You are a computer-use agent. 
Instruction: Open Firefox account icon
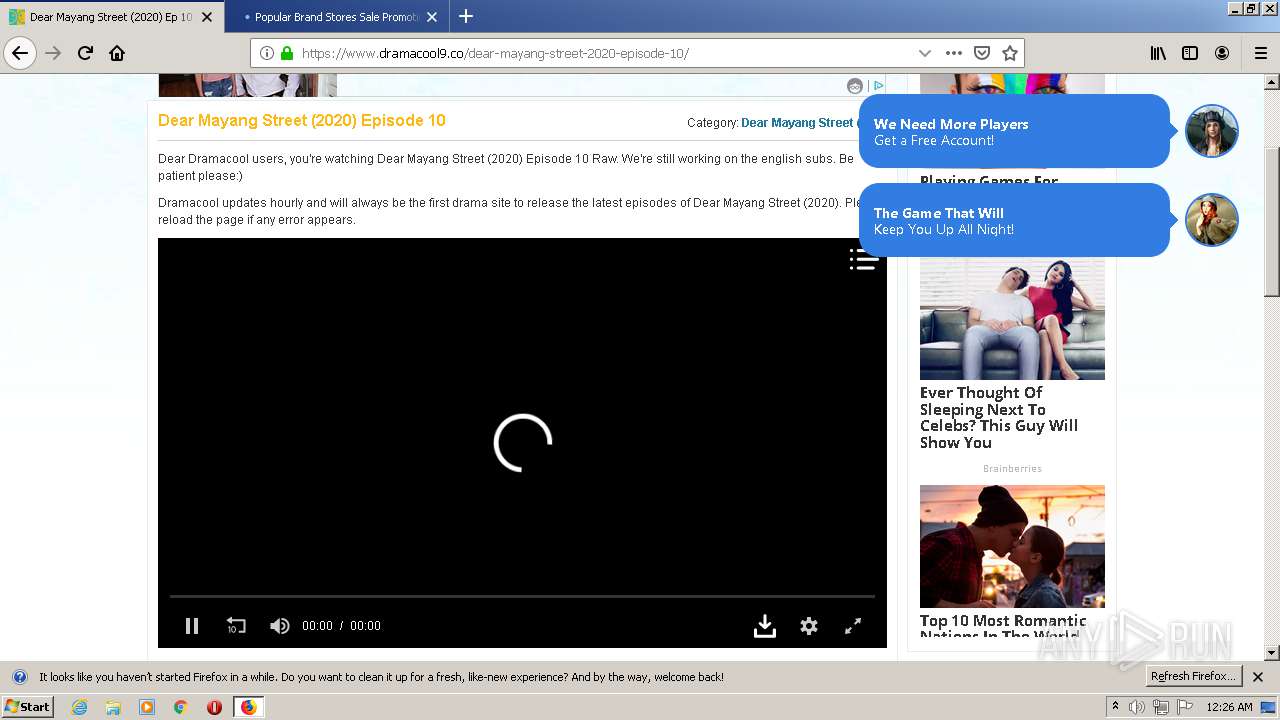[x=1222, y=53]
